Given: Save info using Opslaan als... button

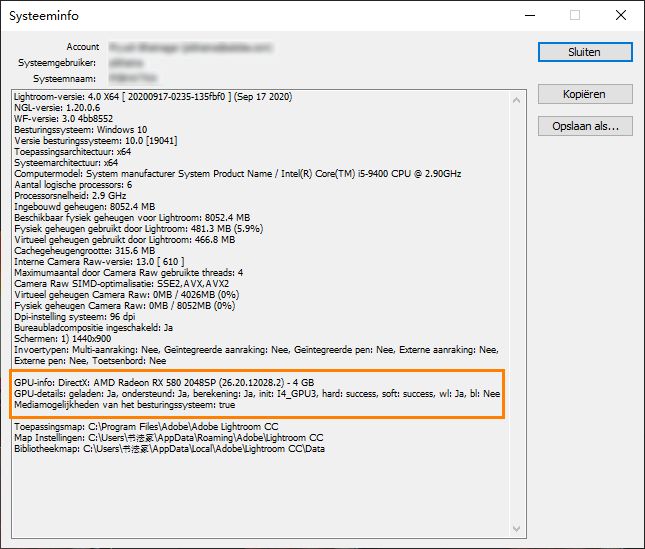Looking at the screenshot, I should coord(585,126).
